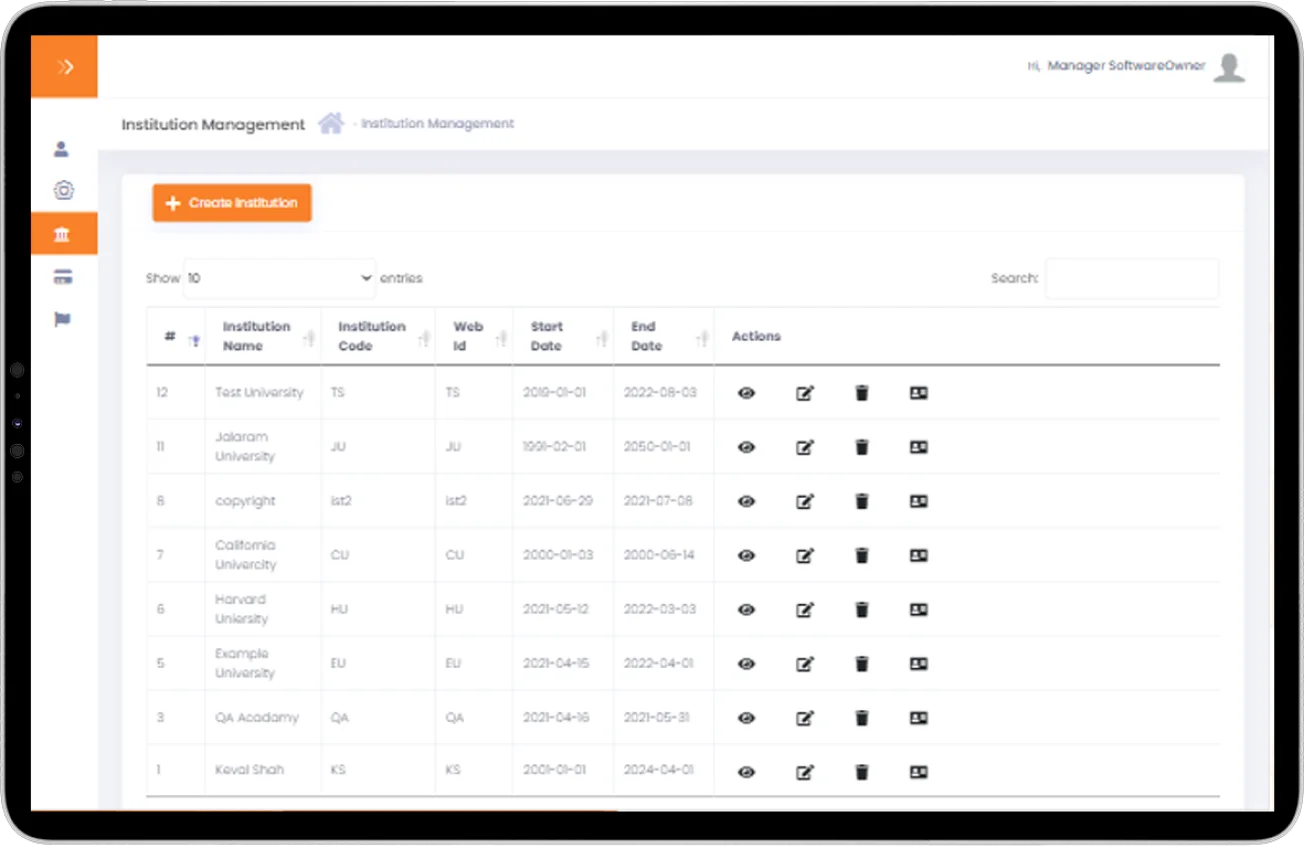Open the flag sidebar icon
This screenshot has width=1304, height=846.
point(63,320)
